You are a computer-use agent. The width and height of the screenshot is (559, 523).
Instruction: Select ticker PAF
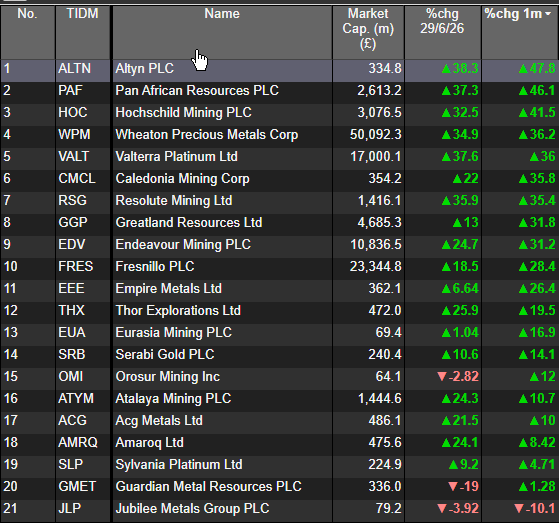pos(70,91)
